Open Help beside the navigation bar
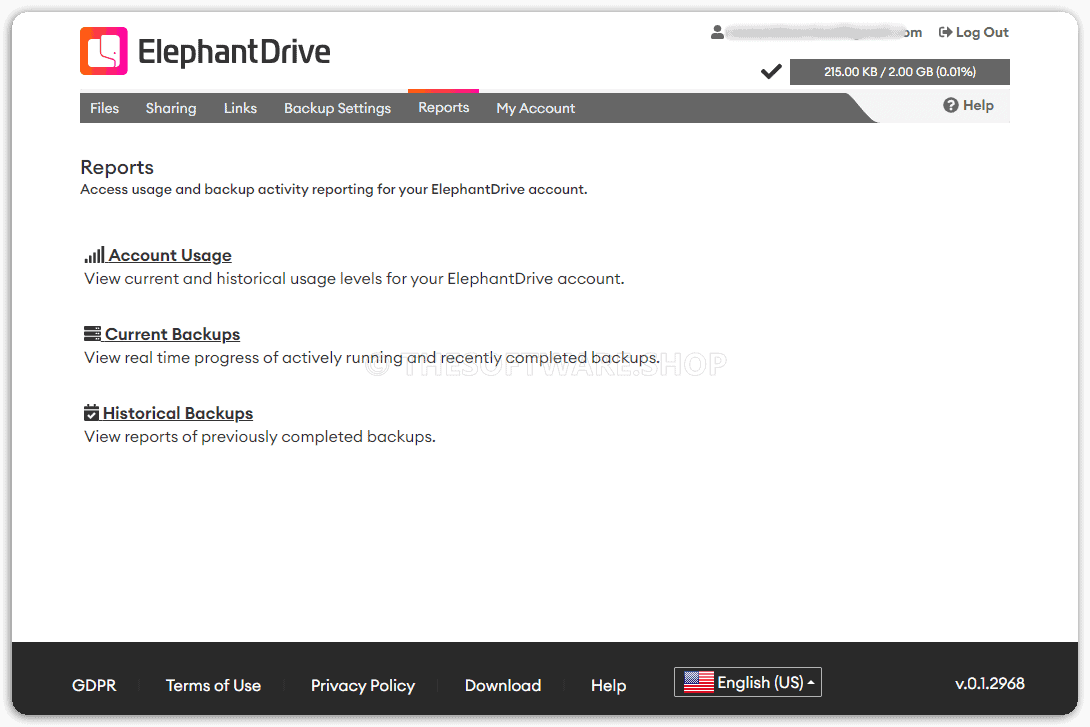 coord(968,106)
